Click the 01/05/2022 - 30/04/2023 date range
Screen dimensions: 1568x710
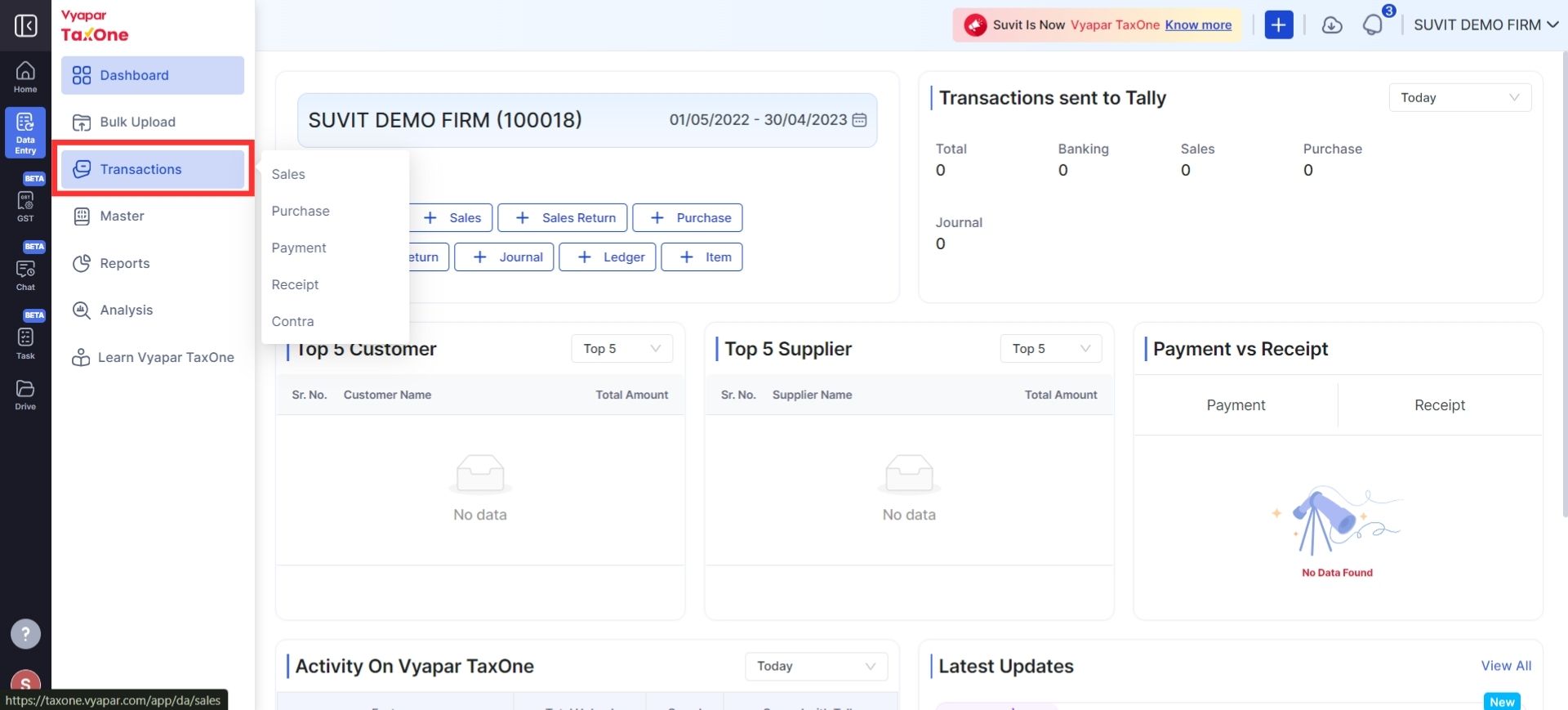pyautogui.click(x=758, y=120)
